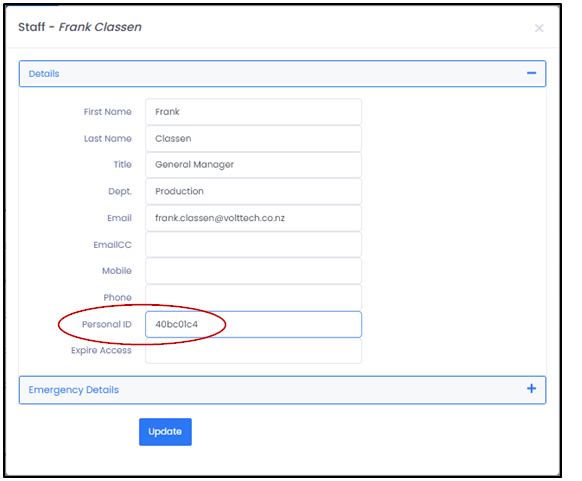
Task: Select the empty Phone input field
Action: (253, 298)
